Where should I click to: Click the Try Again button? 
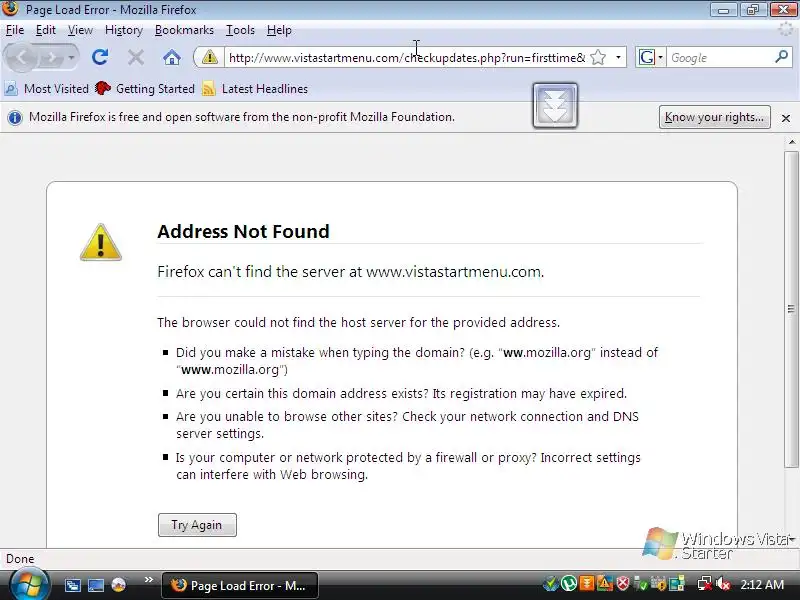click(x=197, y=525)
